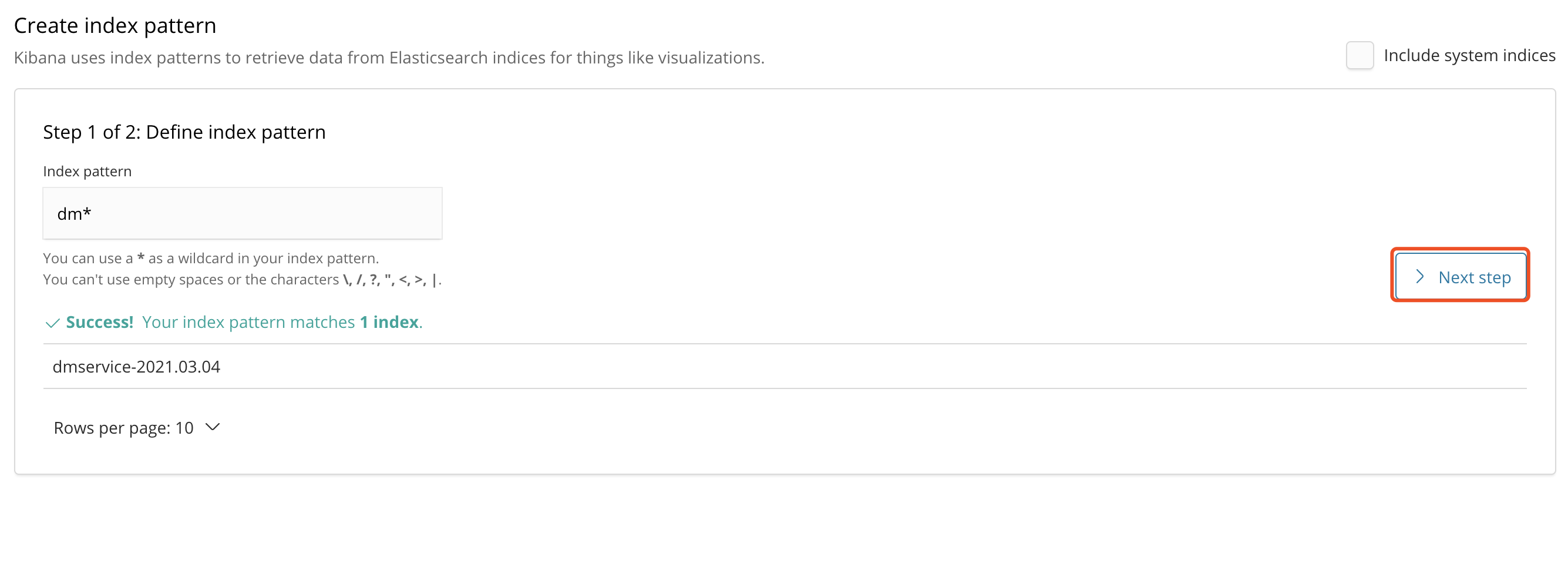Click the 'dm*' text inside the input
This screenshot has width=1568, height=570.
pyautogui.click(x=73, y=214)
